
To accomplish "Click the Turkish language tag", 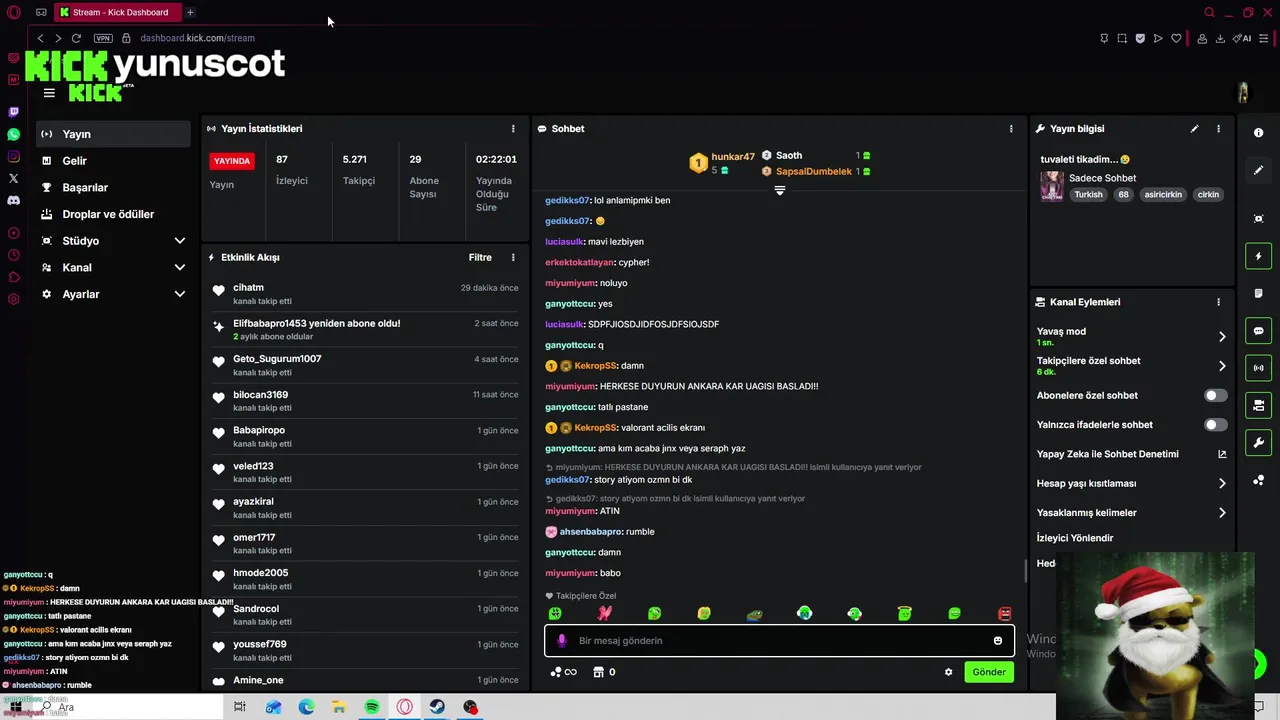I will pos(1088,195).
